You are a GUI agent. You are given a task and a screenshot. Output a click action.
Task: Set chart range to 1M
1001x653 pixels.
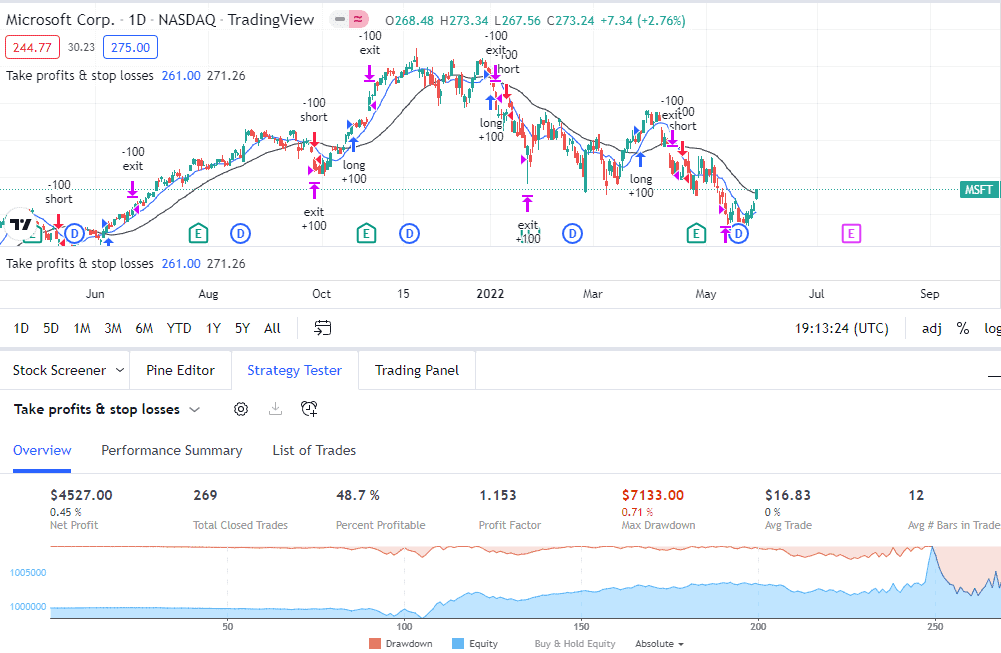[x=82, y=328]
